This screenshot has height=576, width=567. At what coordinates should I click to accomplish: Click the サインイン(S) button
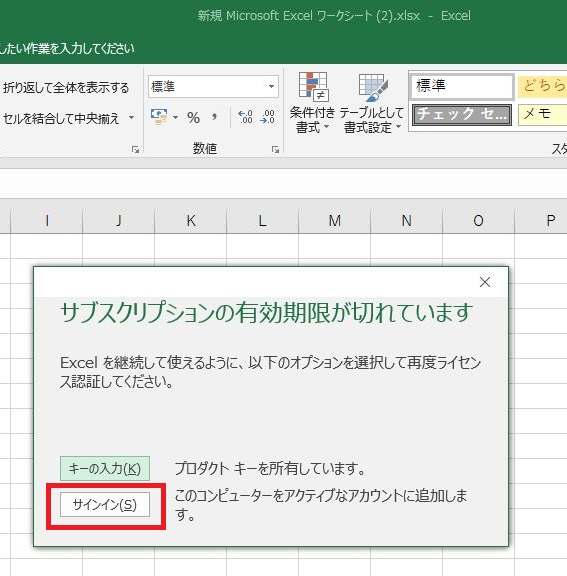click(105, 505)
